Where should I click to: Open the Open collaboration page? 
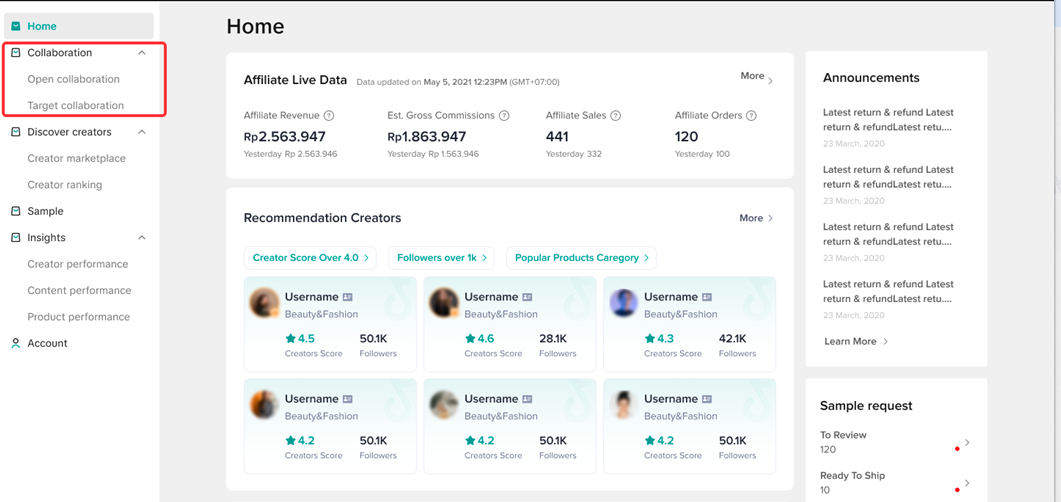point(73,79)
